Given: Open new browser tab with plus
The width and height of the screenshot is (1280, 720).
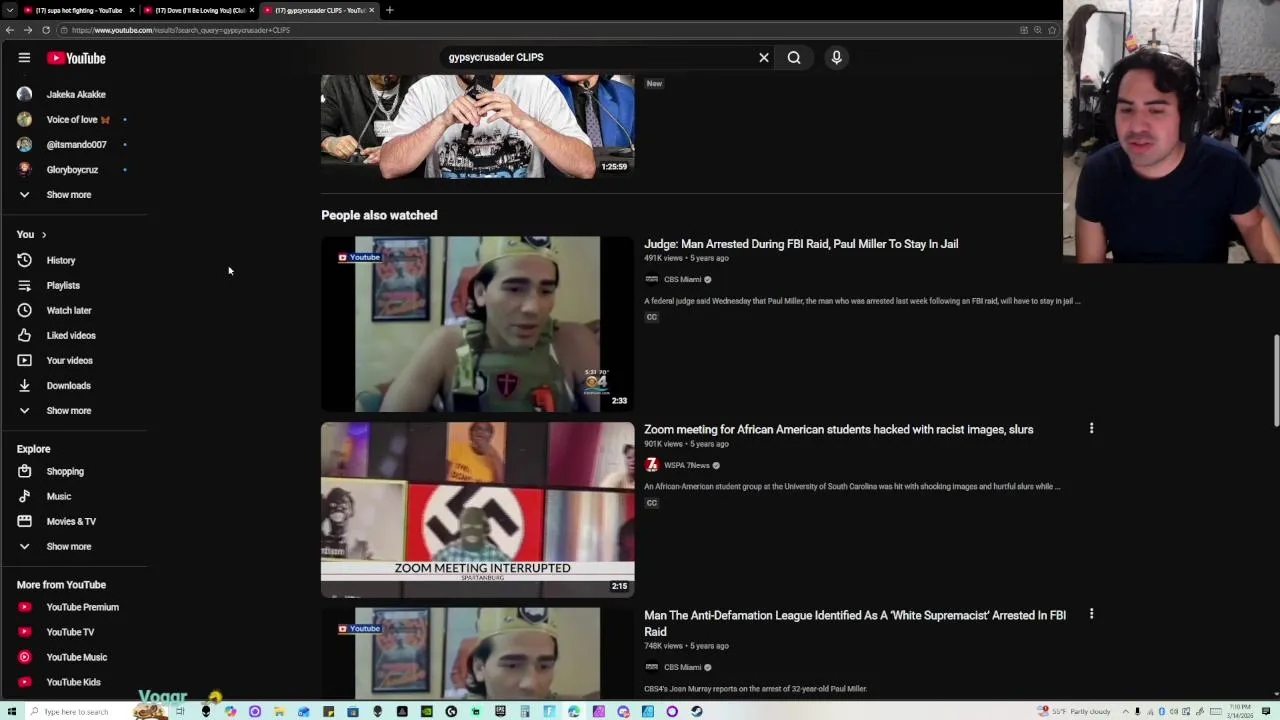Looking at the screenshot, I should [389, 10].
